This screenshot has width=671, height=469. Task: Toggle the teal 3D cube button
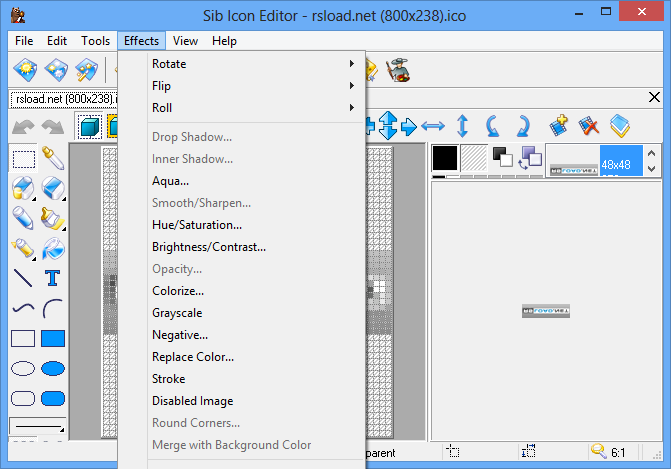[89, 127]
